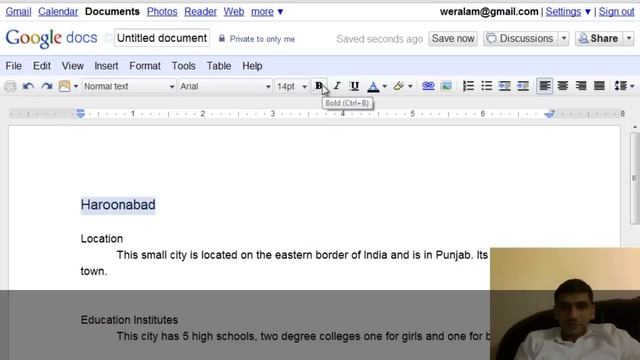
Task: Open highlight color dropdown arrow
Action: coord(410,86)
